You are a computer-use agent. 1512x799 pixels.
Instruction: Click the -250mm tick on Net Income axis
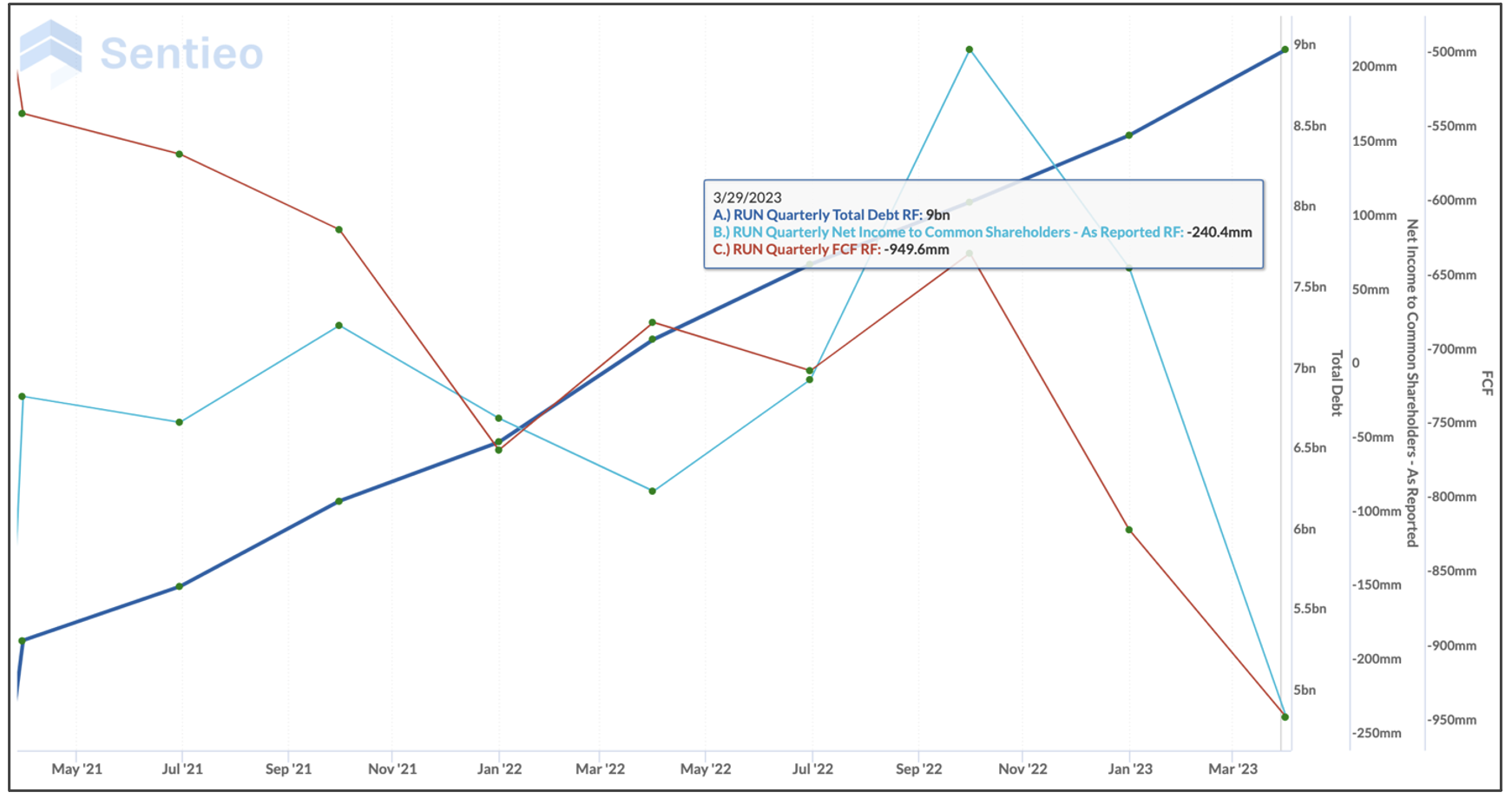1377,733
